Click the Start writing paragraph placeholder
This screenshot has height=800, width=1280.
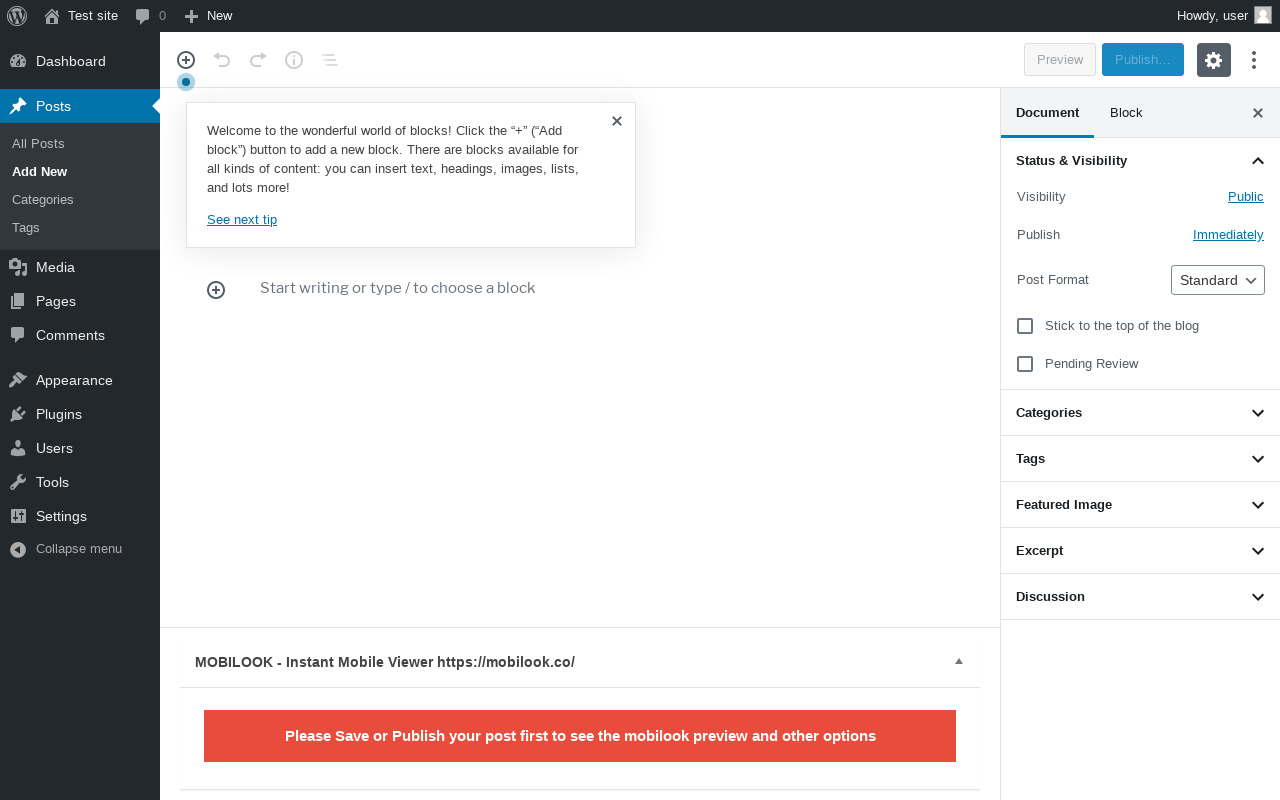(398, 288)
